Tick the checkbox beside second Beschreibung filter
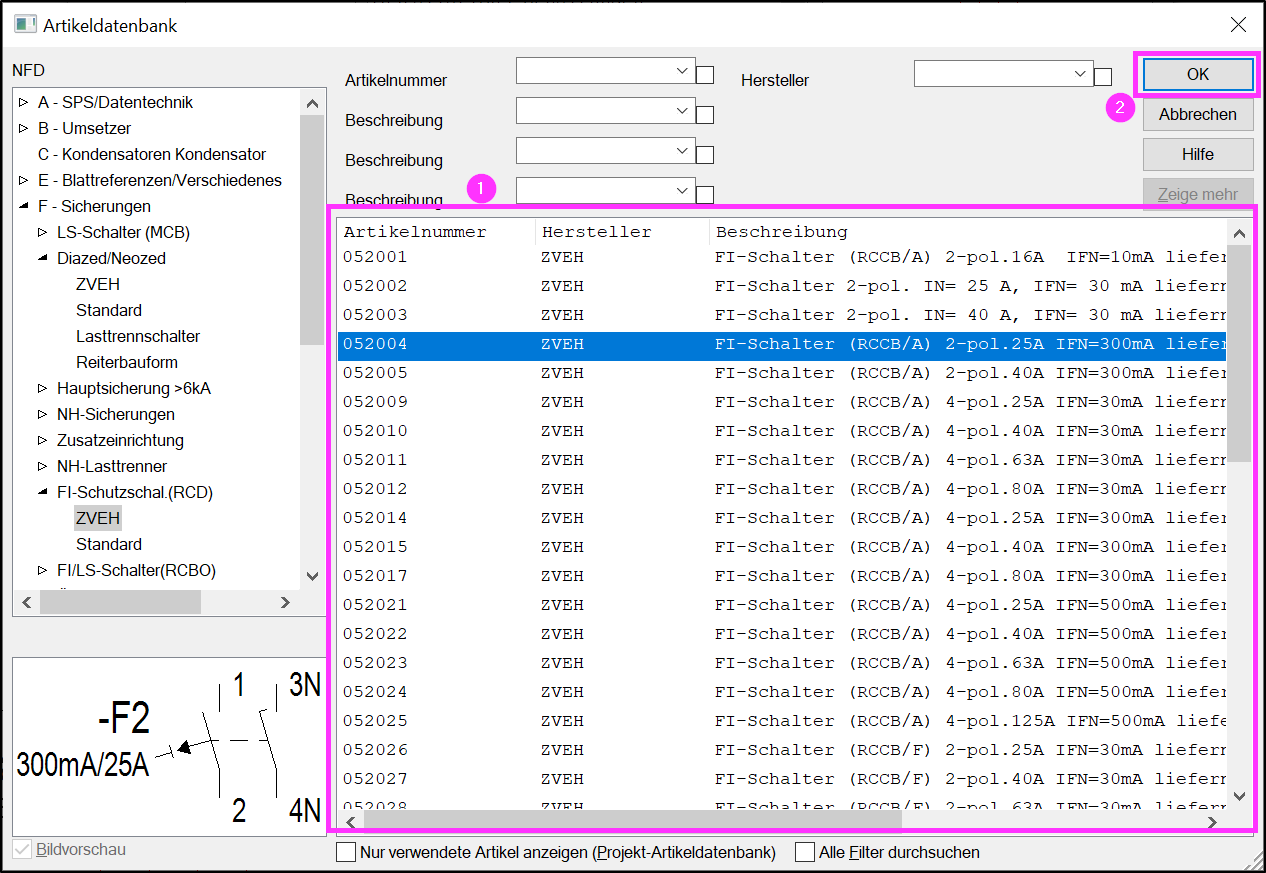The image size is (1266, 873). click(705, 155)
